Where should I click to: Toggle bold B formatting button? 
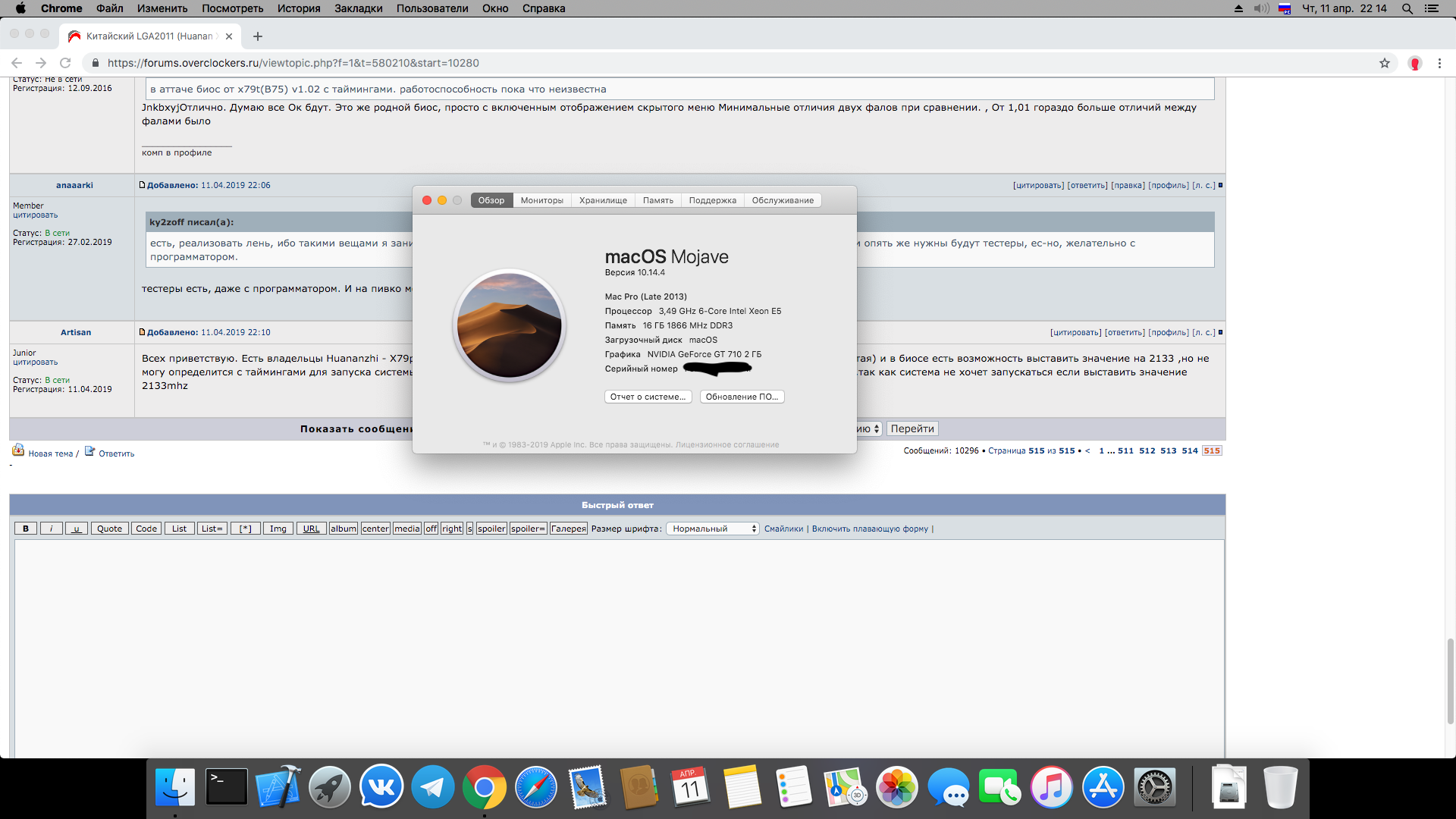click(x=26, y=529)
